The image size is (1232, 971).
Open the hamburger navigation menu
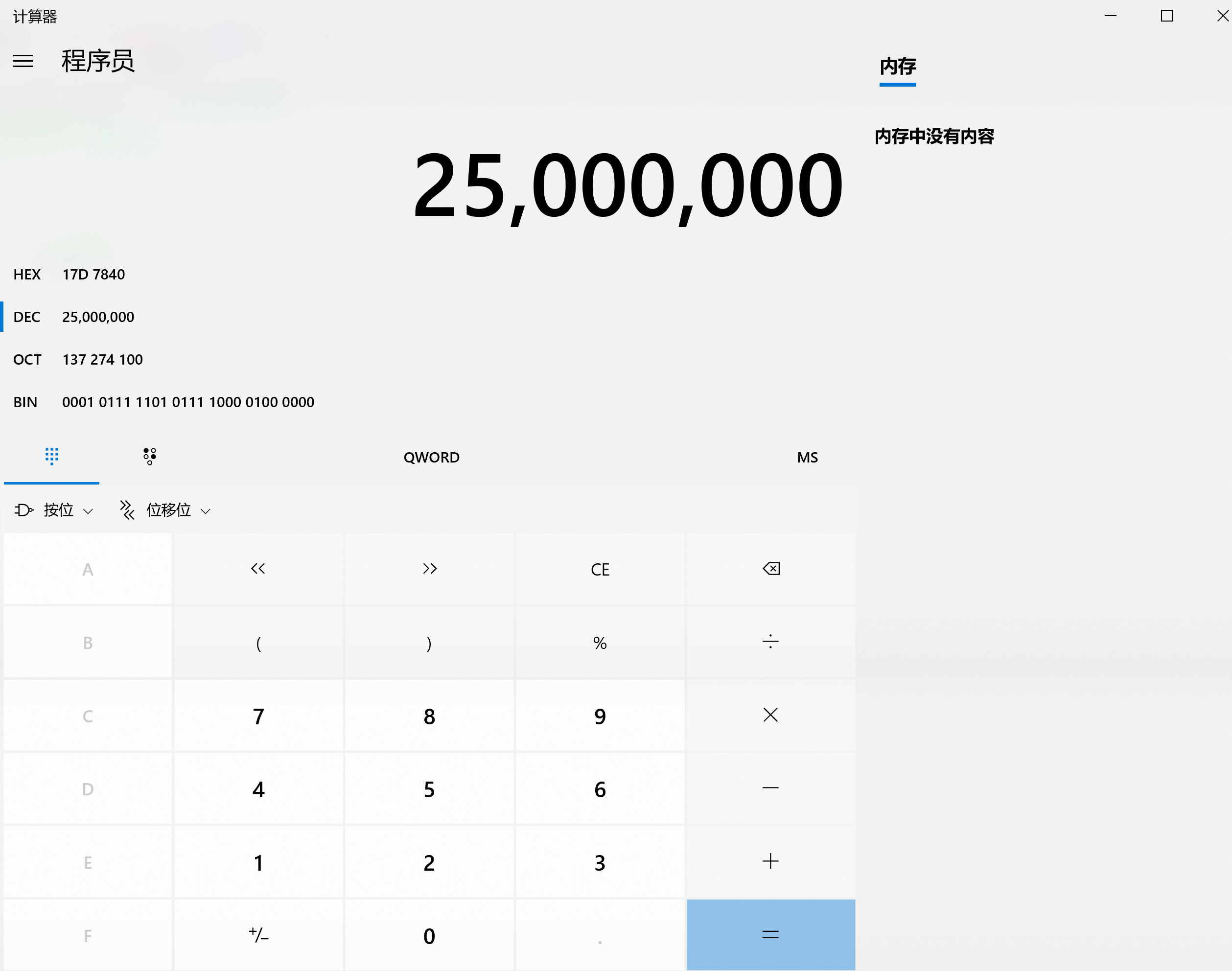coord(23,61)
